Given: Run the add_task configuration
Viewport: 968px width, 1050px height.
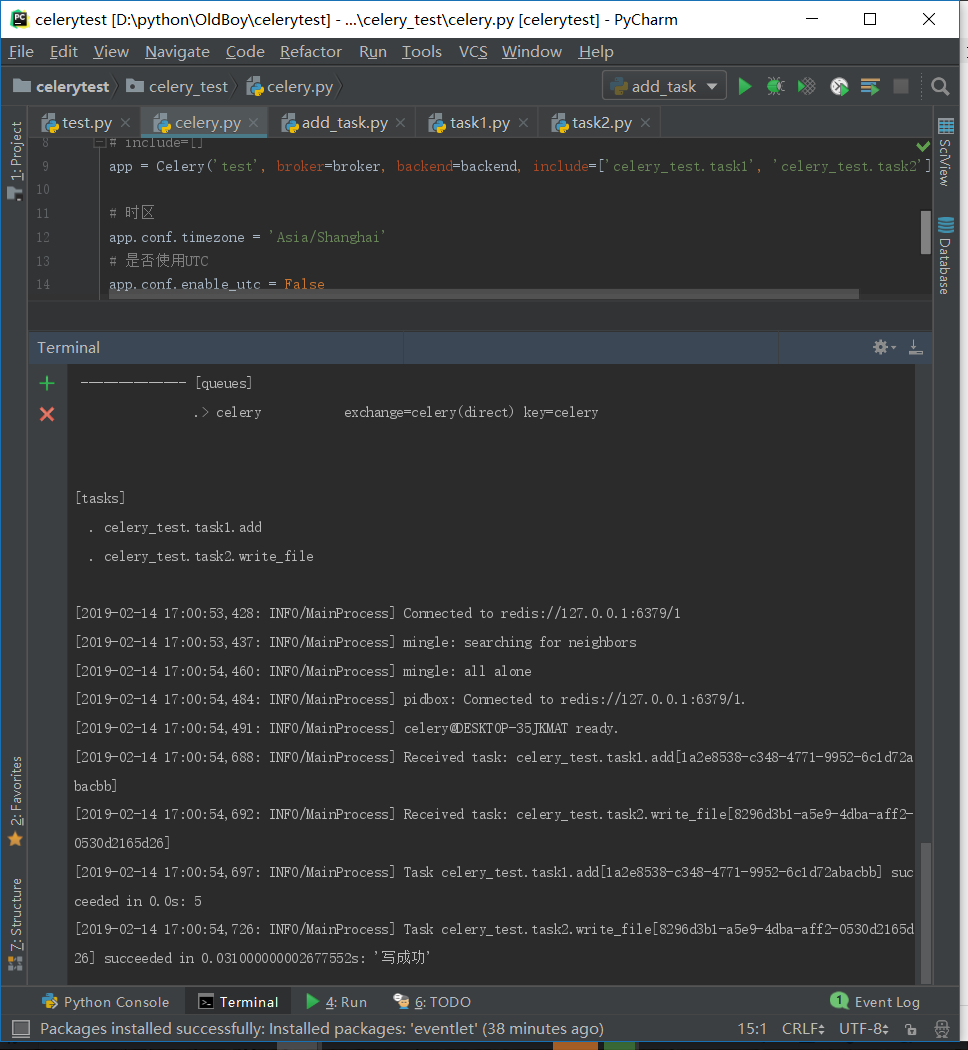Looking at the screenshot, I should (744, 86).
